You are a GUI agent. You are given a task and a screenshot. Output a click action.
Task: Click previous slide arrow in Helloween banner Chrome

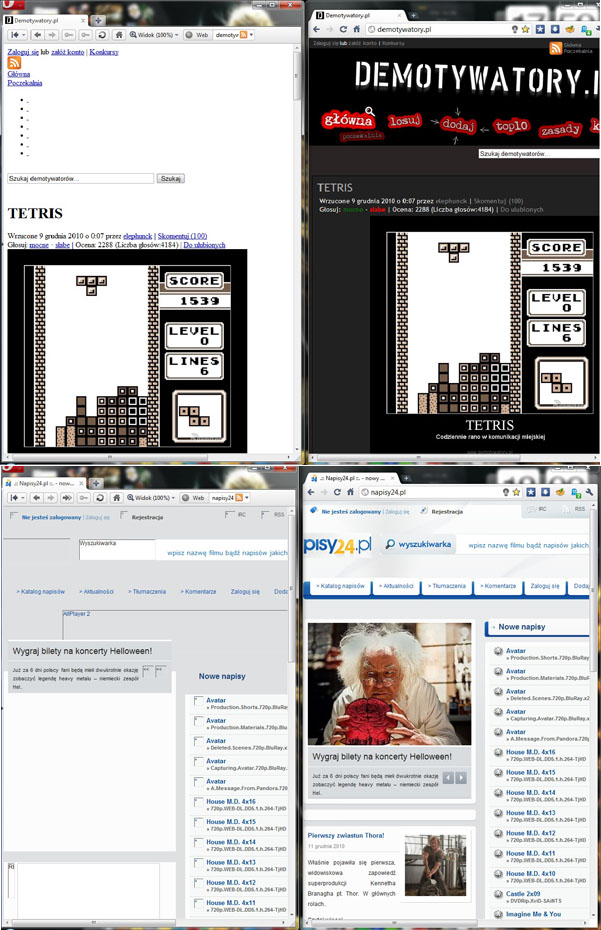449,778
